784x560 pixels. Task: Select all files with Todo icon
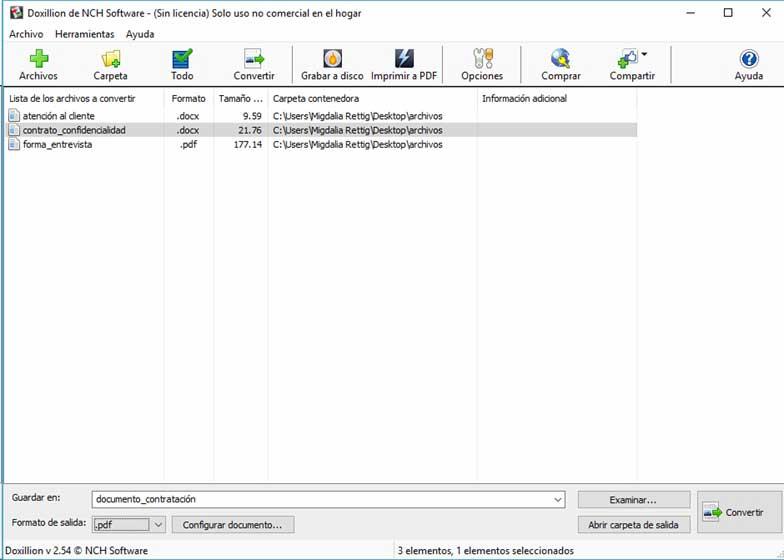[x=182, y=58]
